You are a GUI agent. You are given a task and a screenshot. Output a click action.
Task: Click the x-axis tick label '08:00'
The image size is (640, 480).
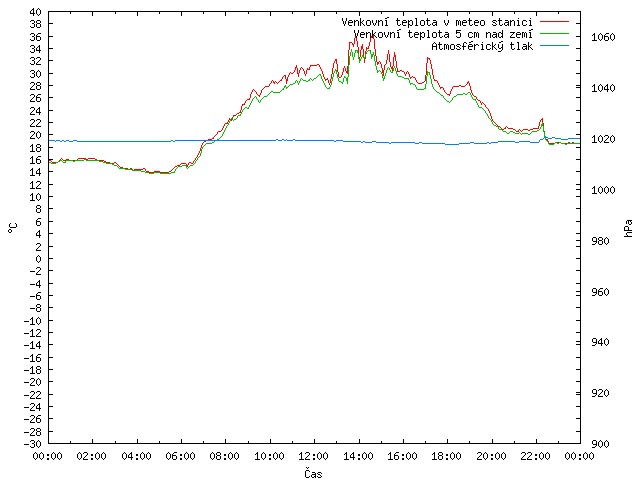click(225, 456)
